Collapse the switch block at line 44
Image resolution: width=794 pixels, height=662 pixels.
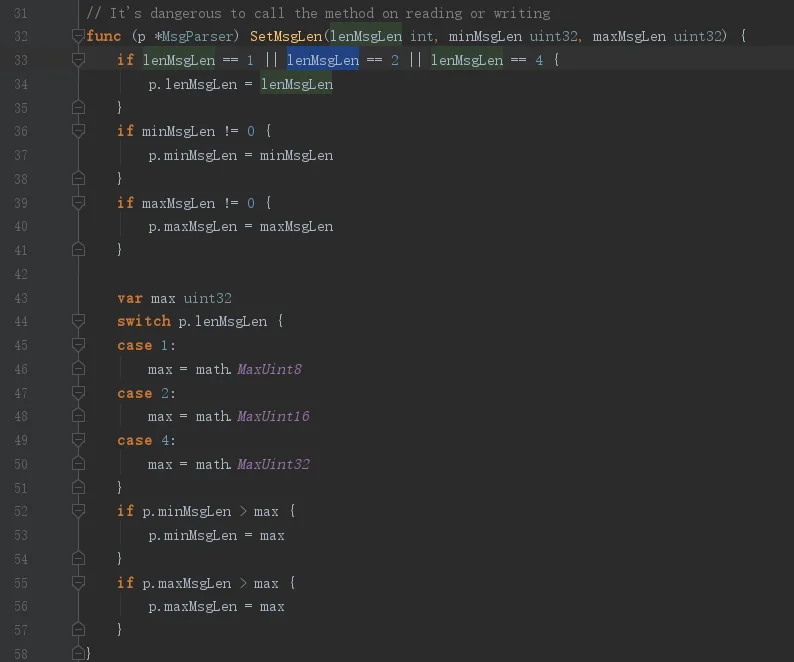[78, 321]
